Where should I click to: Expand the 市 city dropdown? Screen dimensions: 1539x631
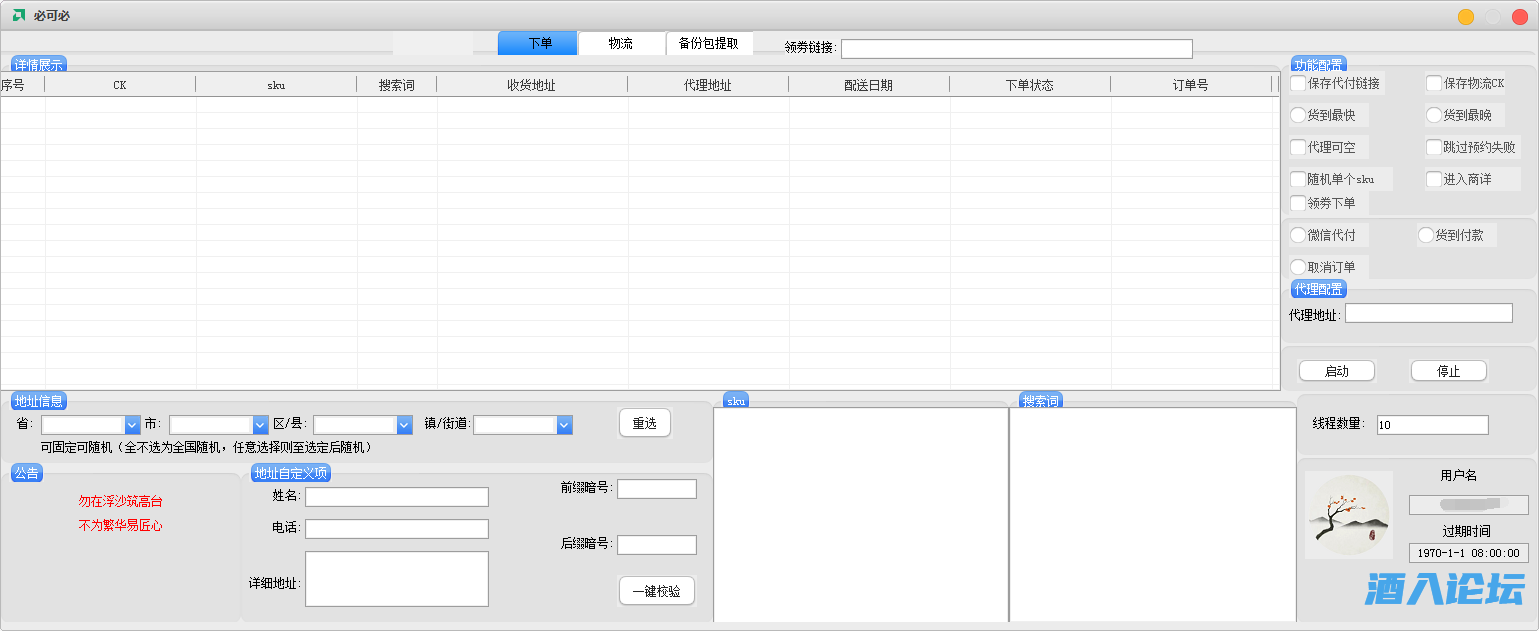[x=260, y=425]
